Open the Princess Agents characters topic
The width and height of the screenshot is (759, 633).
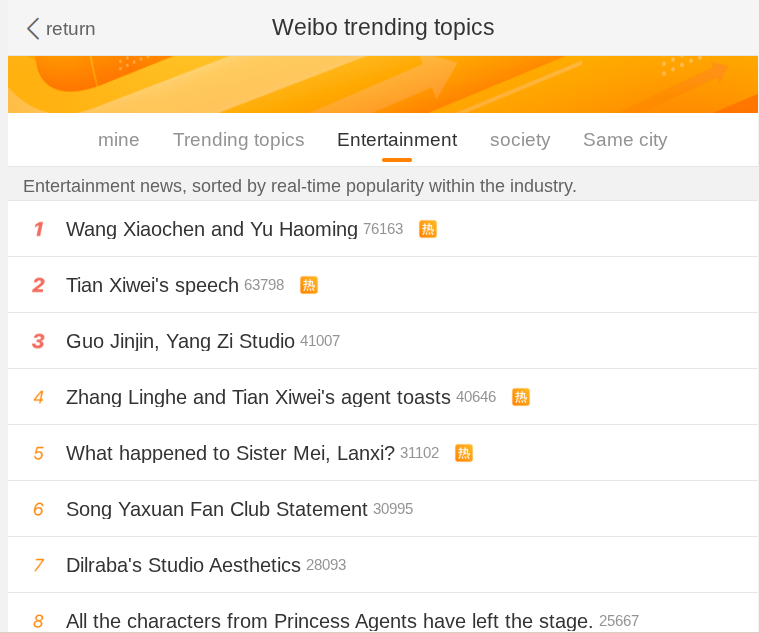click(x=329, y=620)
